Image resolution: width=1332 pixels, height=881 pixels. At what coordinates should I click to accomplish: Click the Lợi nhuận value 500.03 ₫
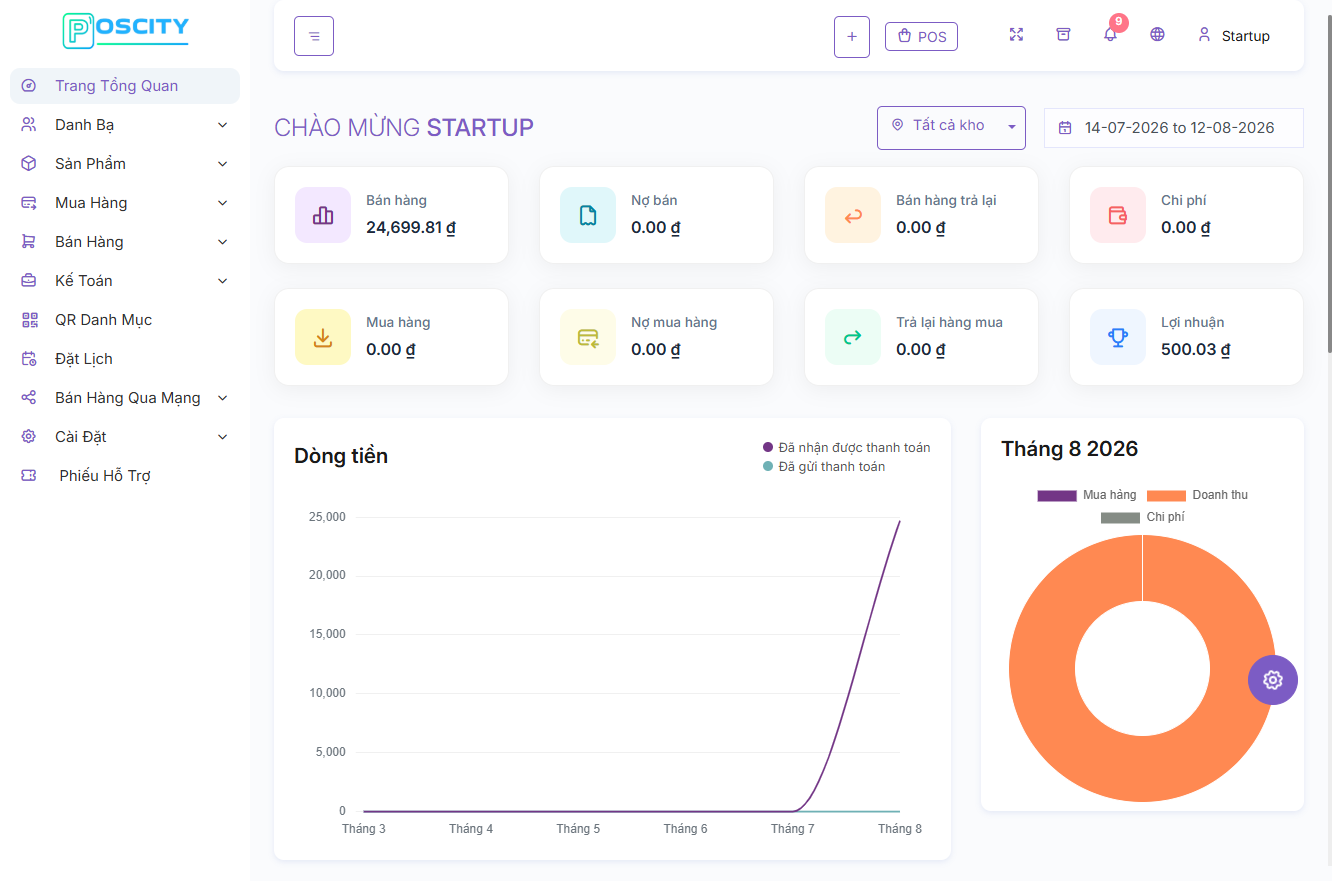(x=1196, y=349)
